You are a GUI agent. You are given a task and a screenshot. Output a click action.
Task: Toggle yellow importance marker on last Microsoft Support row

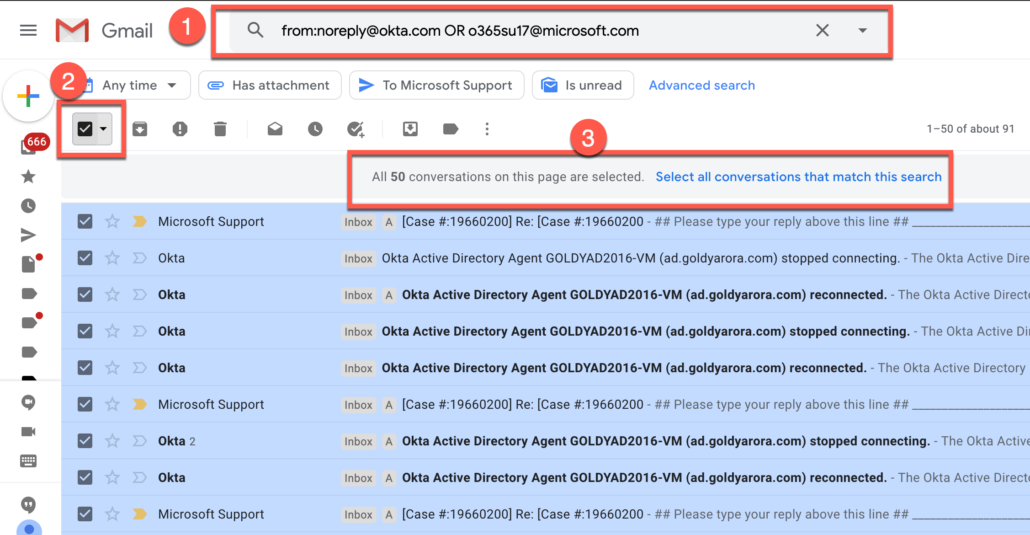coord(139,514)
